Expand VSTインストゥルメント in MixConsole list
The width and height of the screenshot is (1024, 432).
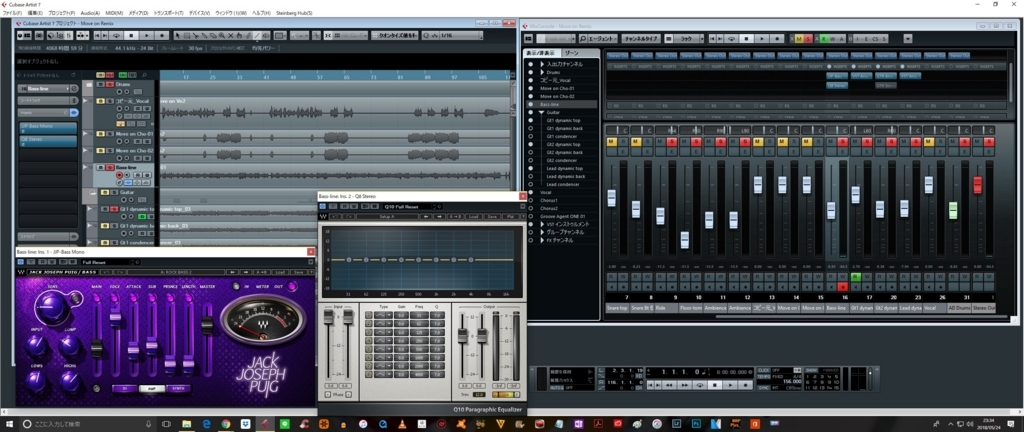(542, 224)
